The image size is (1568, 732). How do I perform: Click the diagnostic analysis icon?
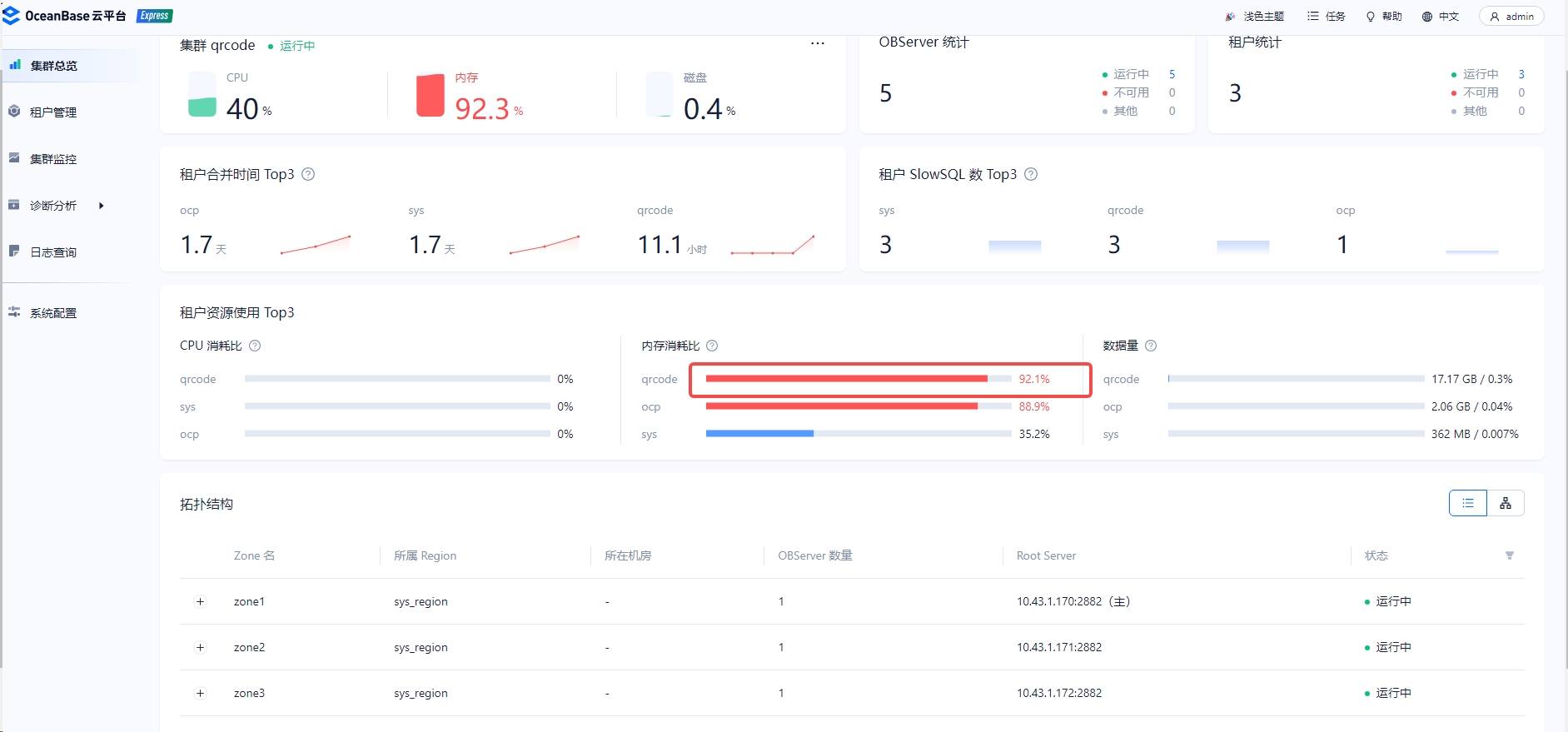(14, 204)
